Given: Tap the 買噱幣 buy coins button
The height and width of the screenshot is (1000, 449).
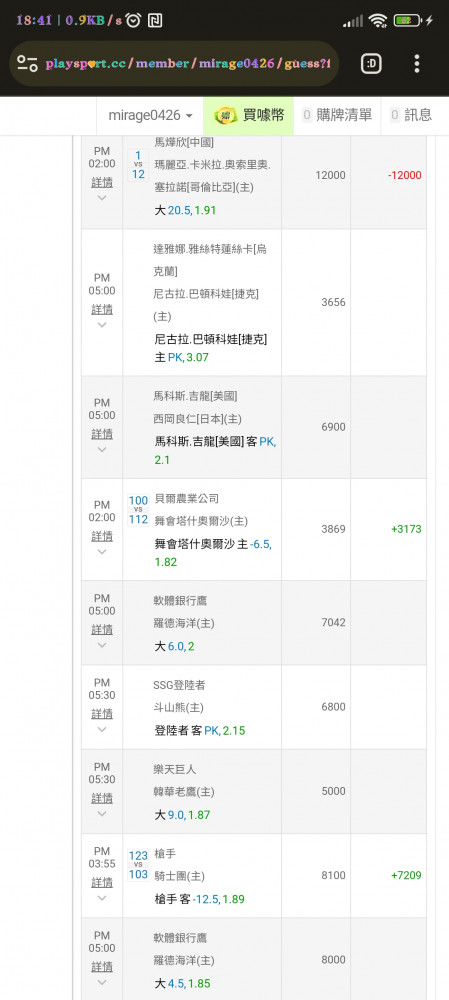Looking at the screenshot, I should [249, 115].
